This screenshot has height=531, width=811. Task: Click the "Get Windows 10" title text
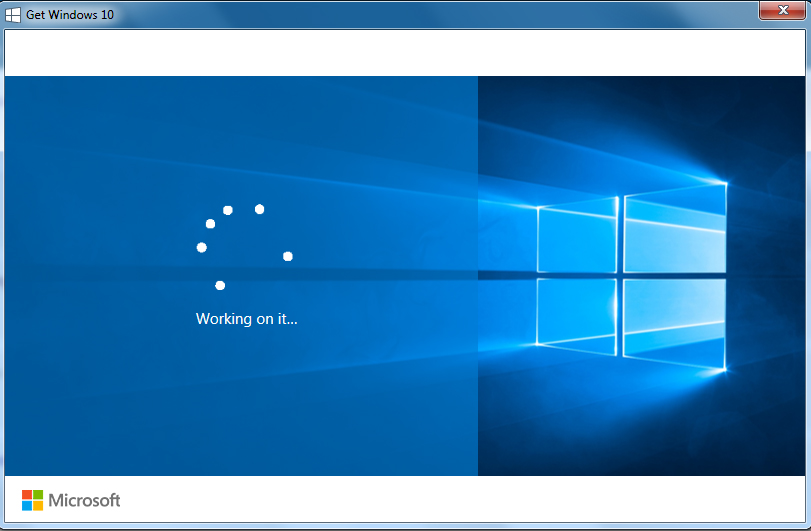[x=70, y=14]
